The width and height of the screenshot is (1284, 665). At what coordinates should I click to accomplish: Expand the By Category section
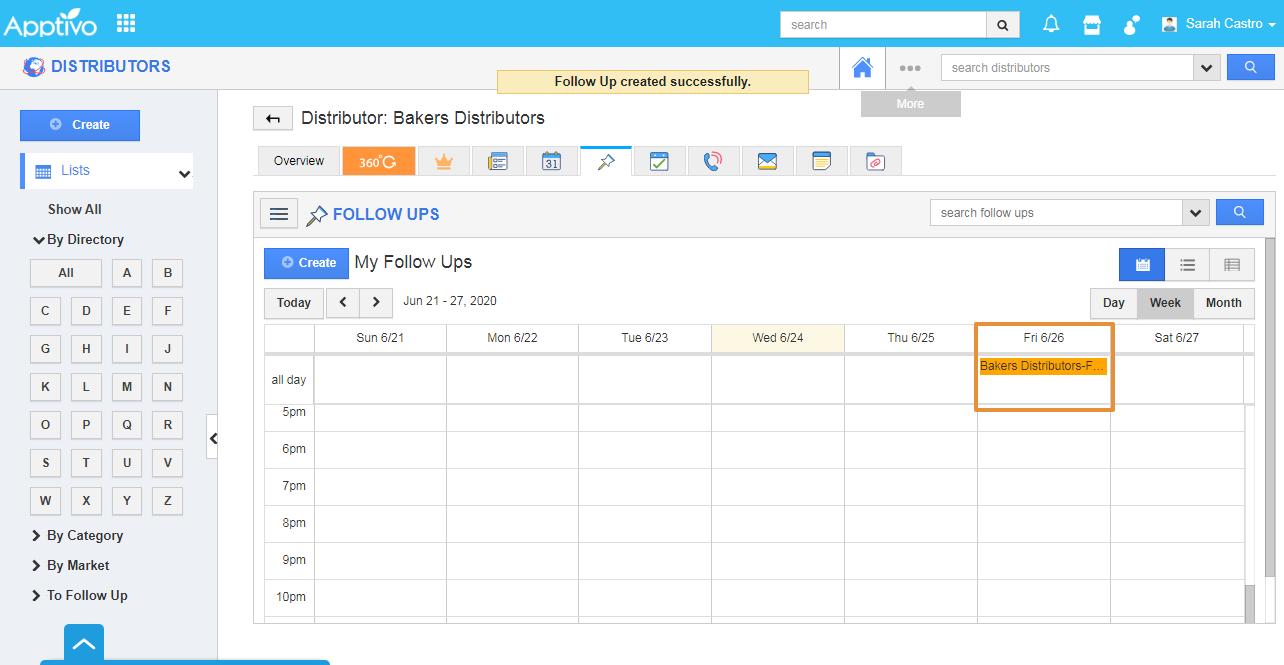click(84, 536)
